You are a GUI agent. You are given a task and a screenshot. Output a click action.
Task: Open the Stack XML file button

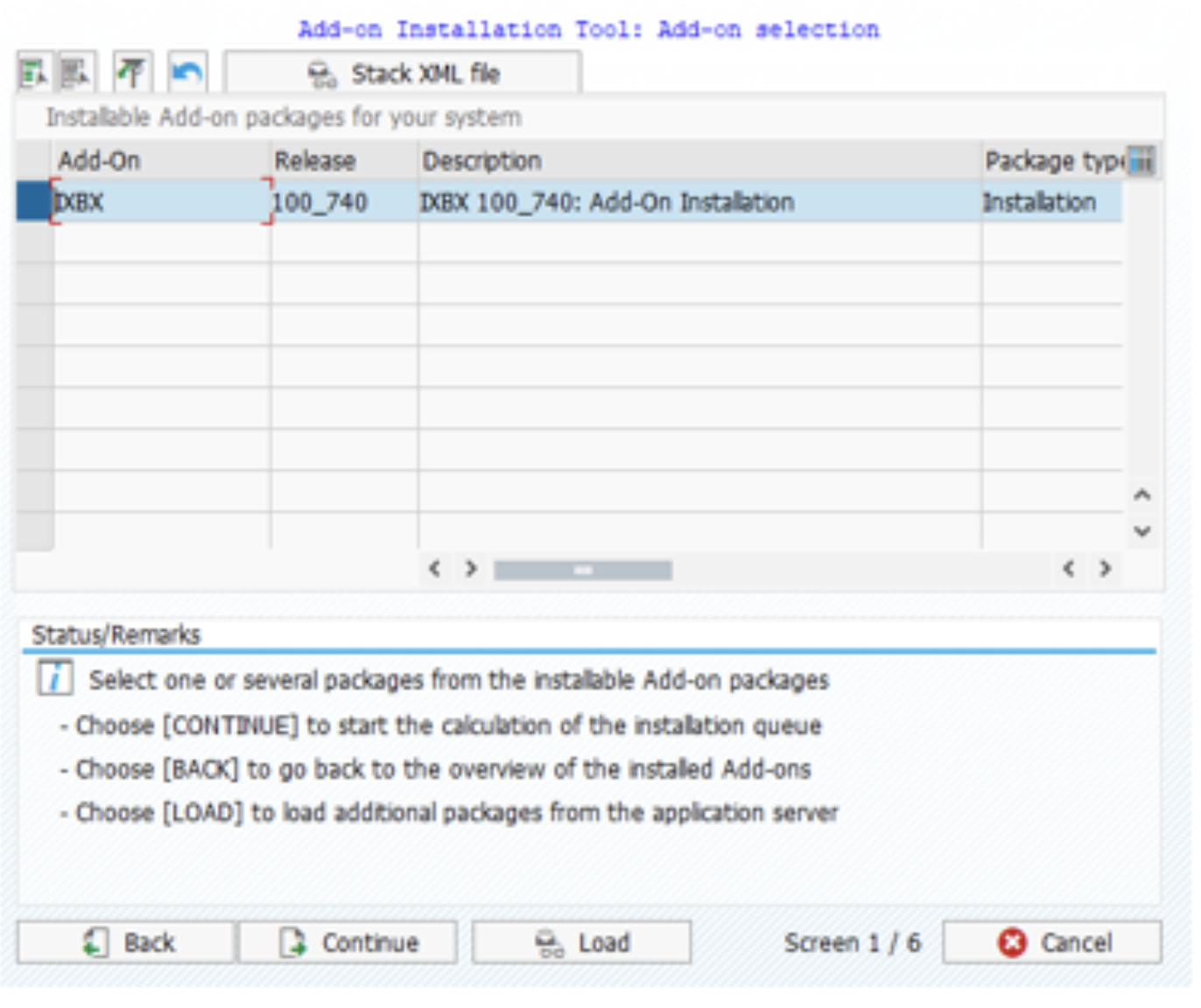(x=404, y=74)
